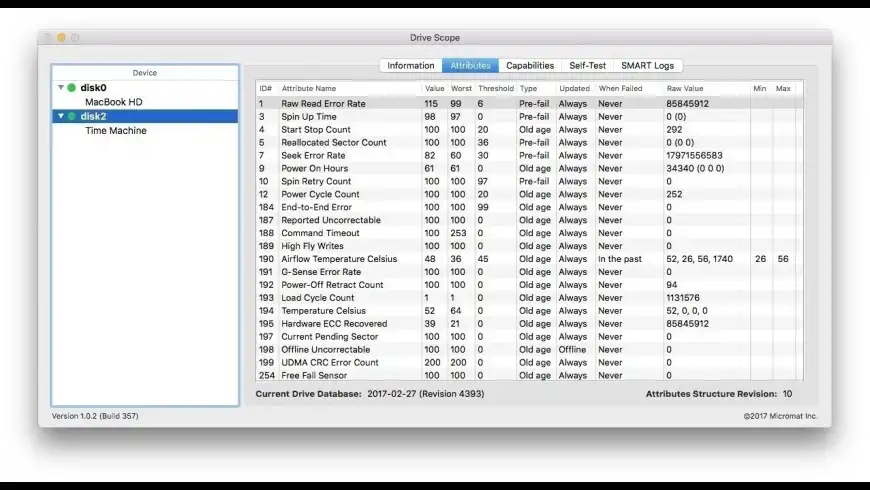Click the raw value 52, 26, 56, 1740
This screenshot has width=870, height=490.
click(699, 259)
